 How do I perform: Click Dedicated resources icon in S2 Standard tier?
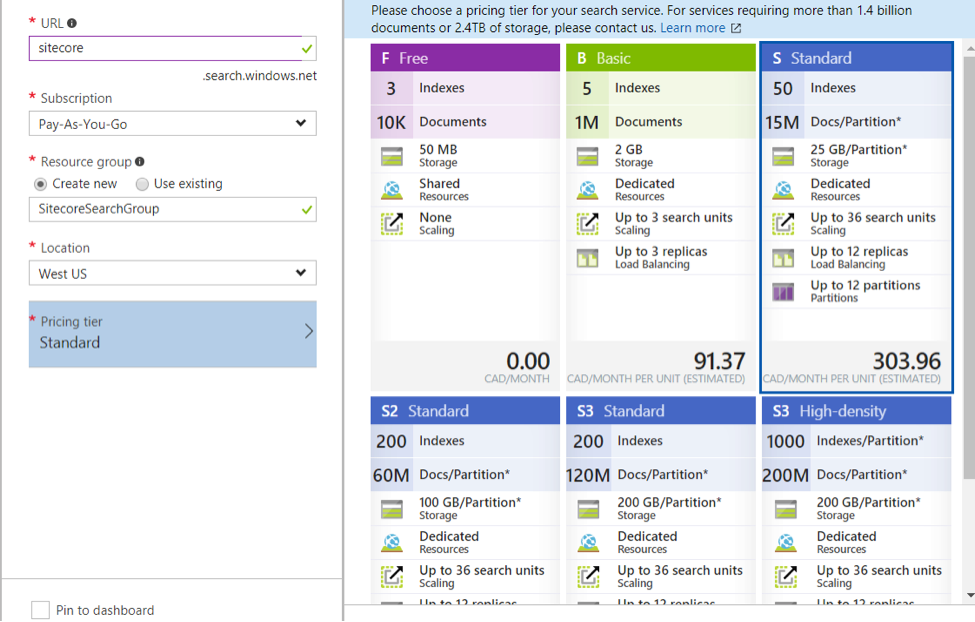(391, 543)
